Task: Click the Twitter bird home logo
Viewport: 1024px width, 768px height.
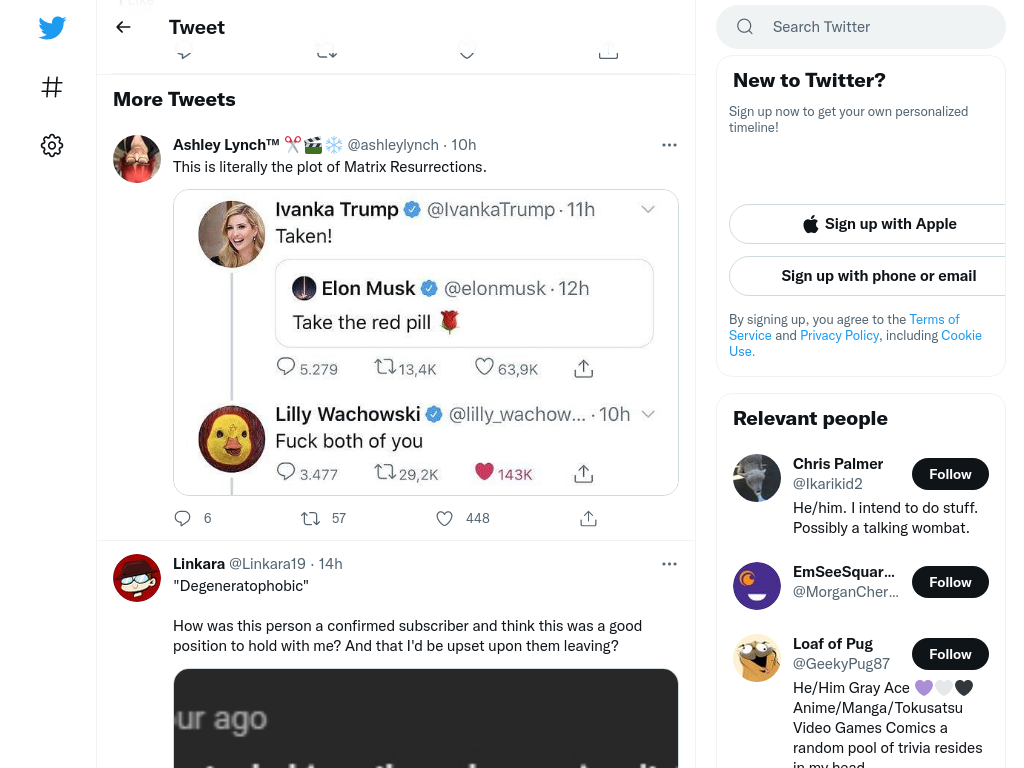Action: pos(52,27)
